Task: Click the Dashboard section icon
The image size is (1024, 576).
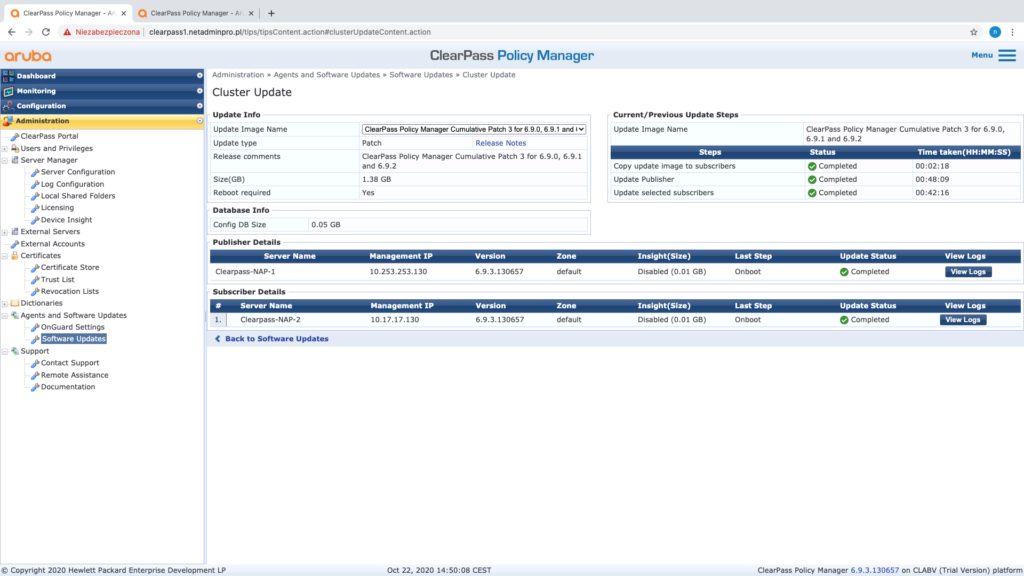Action: 9,76
